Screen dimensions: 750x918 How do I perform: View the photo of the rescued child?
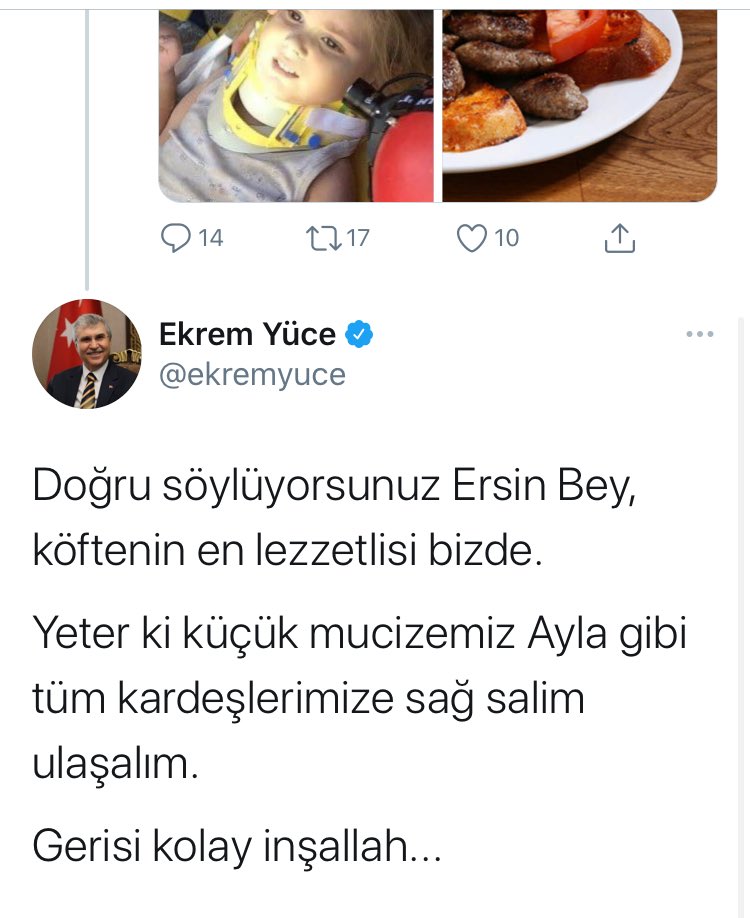[296, 106]
